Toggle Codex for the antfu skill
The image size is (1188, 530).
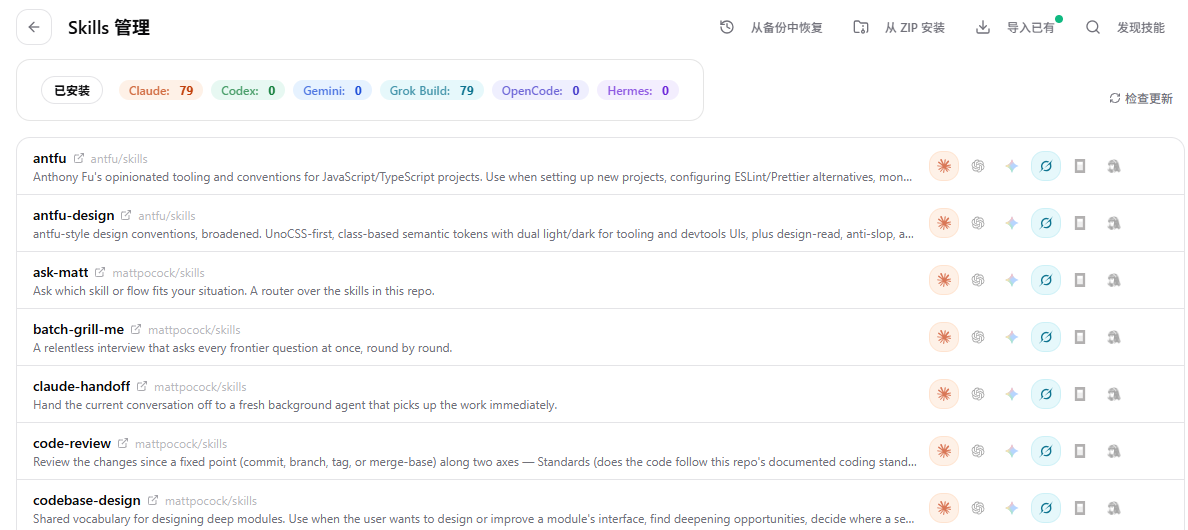tap(978, 167)
